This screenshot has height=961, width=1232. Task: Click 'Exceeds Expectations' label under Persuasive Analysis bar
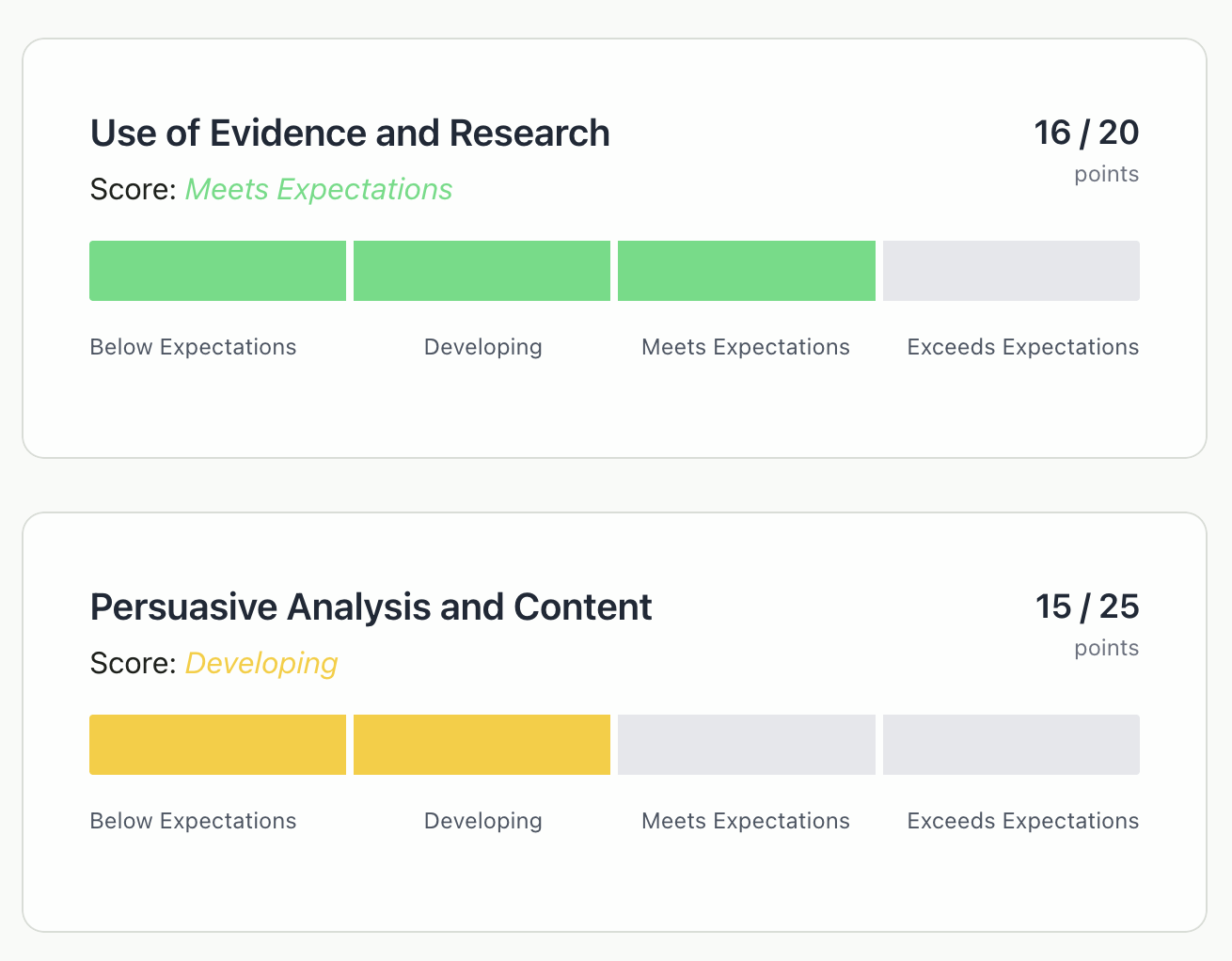tap(1022, 821)
